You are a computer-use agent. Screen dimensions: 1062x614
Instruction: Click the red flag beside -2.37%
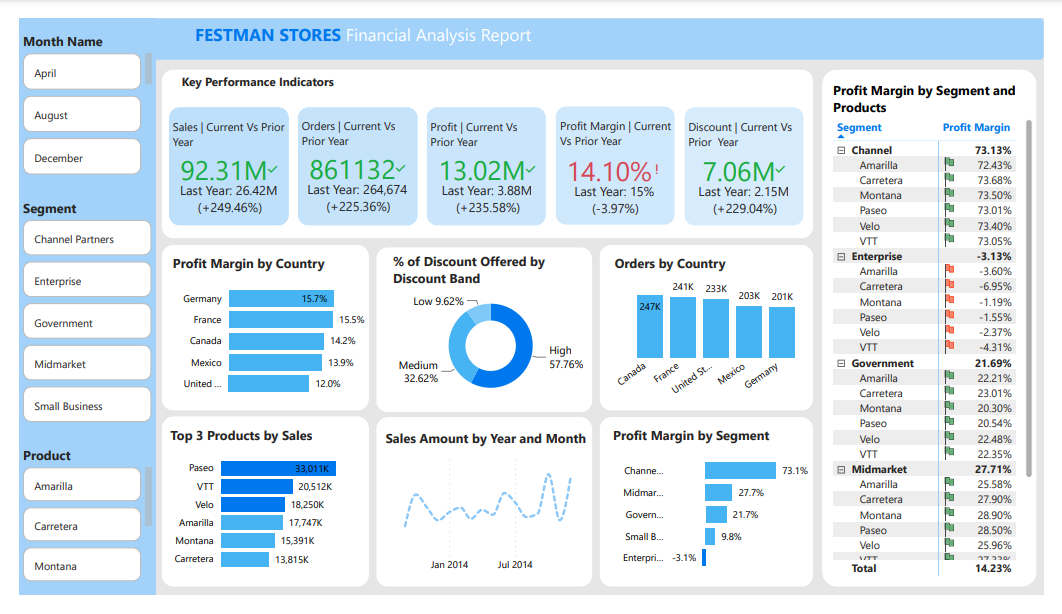pos(950,330)
